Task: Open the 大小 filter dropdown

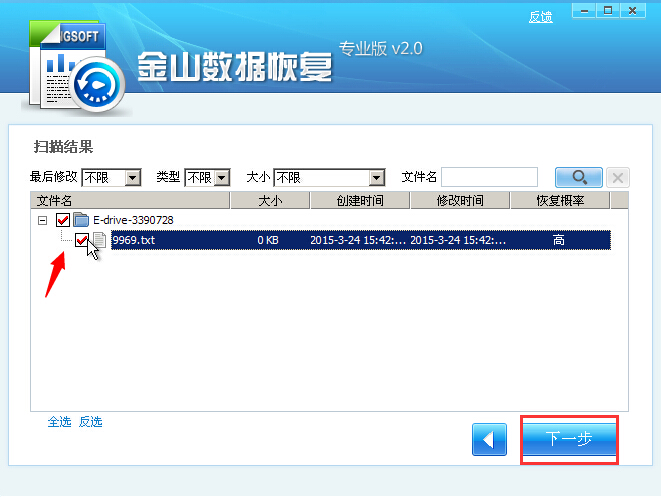Action: (330, 177)
